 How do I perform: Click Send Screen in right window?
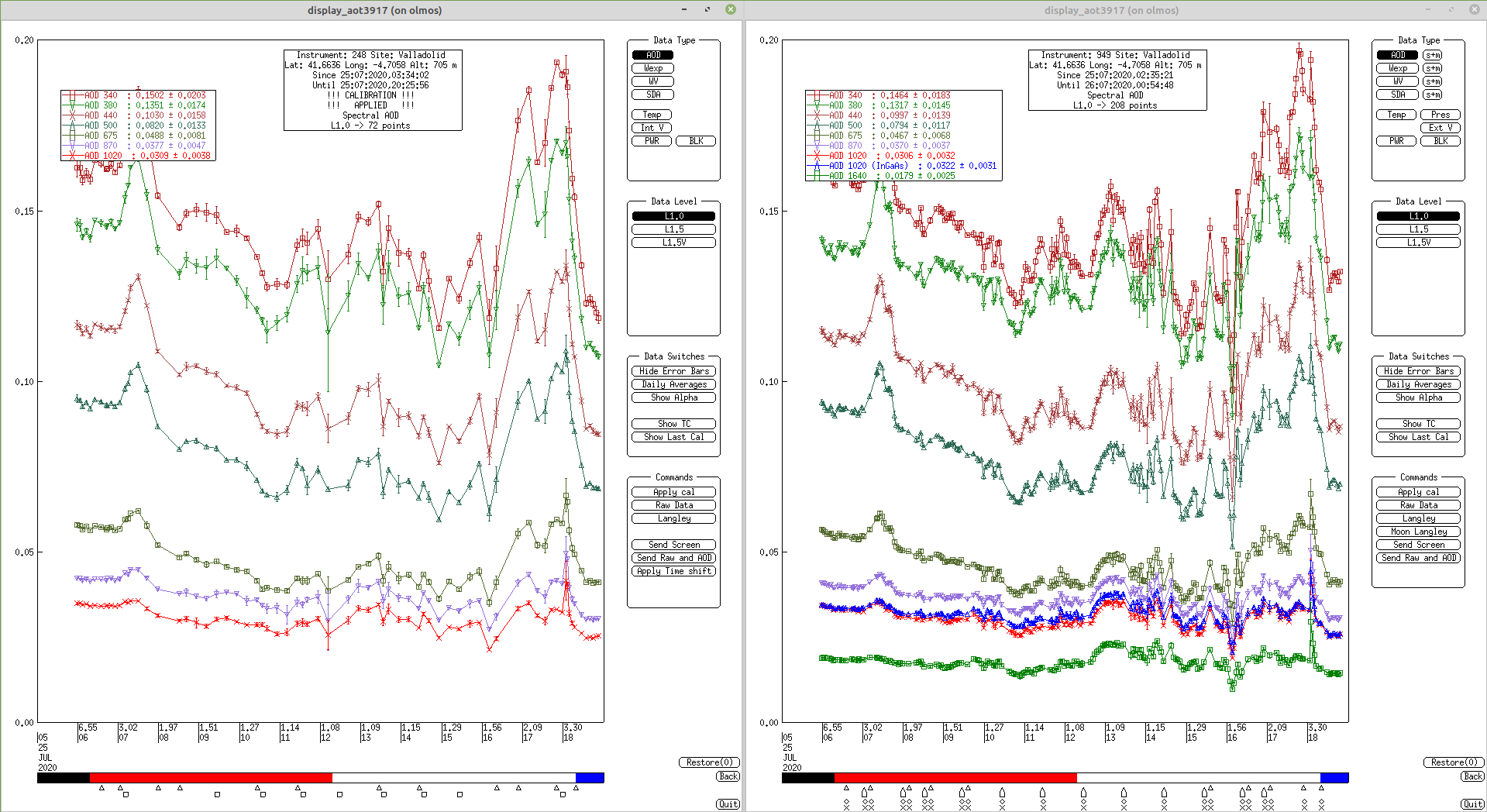click(x=1418, y=545)
